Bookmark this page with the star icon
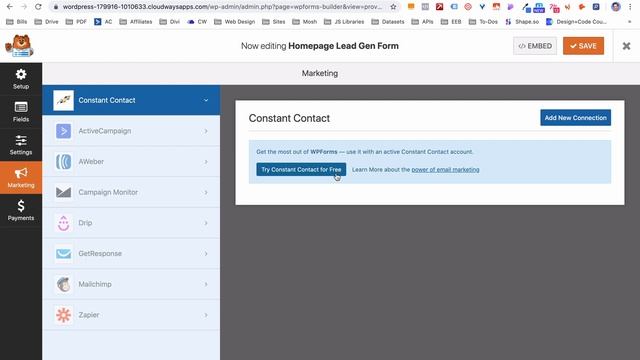640x360 pixels. pos(393,7)
